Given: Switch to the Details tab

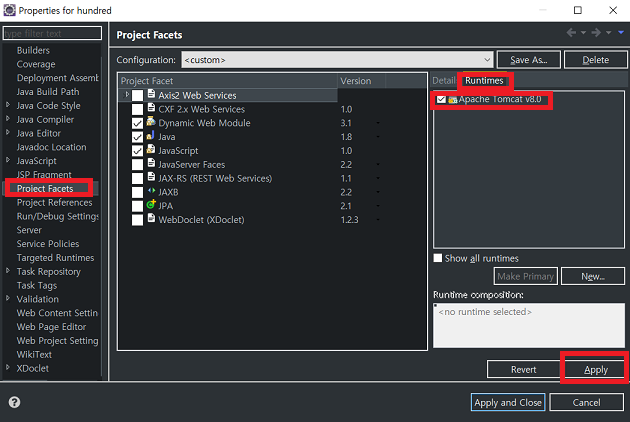Looking at the screenshot, I should (x=444, y=81).
